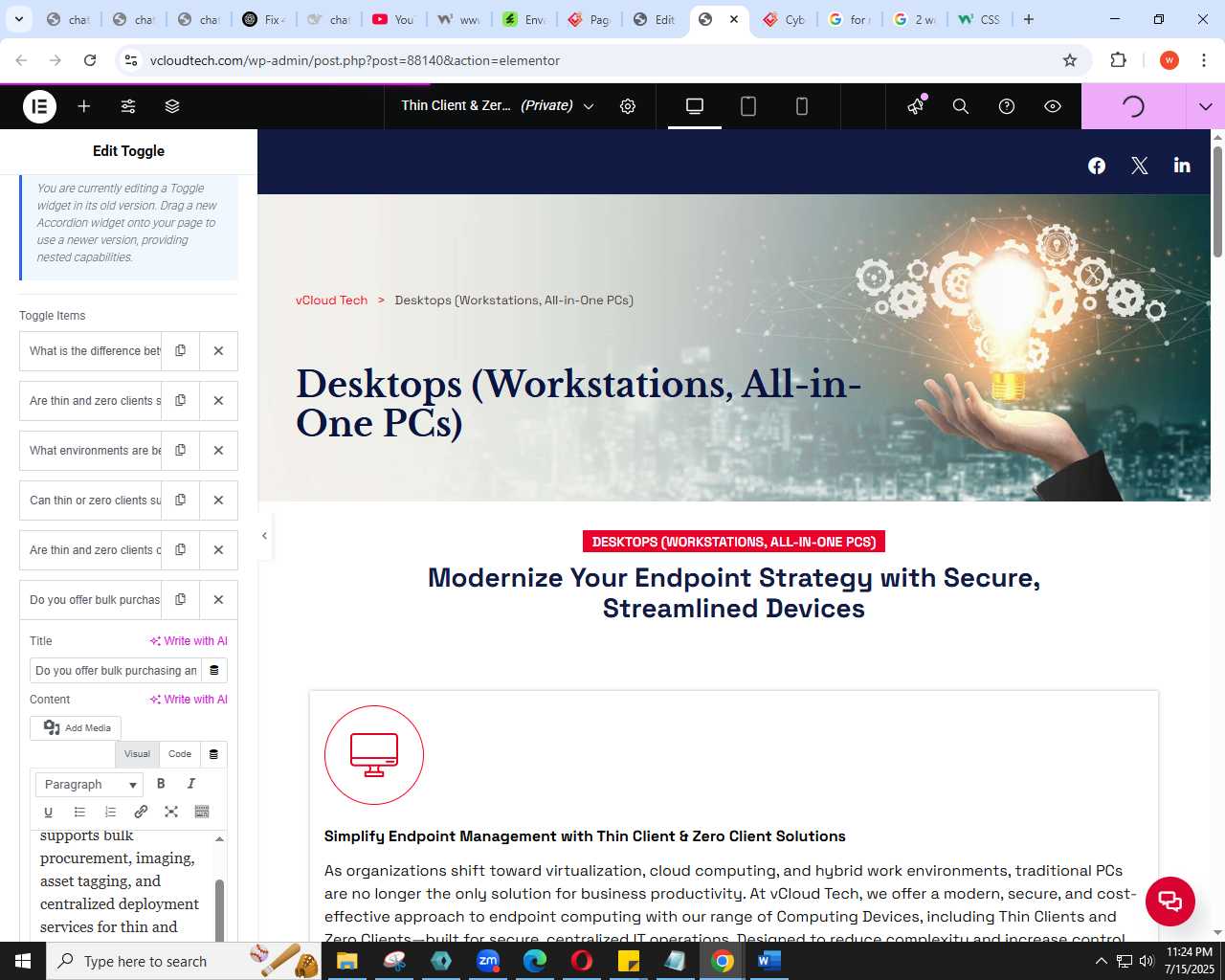Open the Elementor logo menu

tap(39, 106)
